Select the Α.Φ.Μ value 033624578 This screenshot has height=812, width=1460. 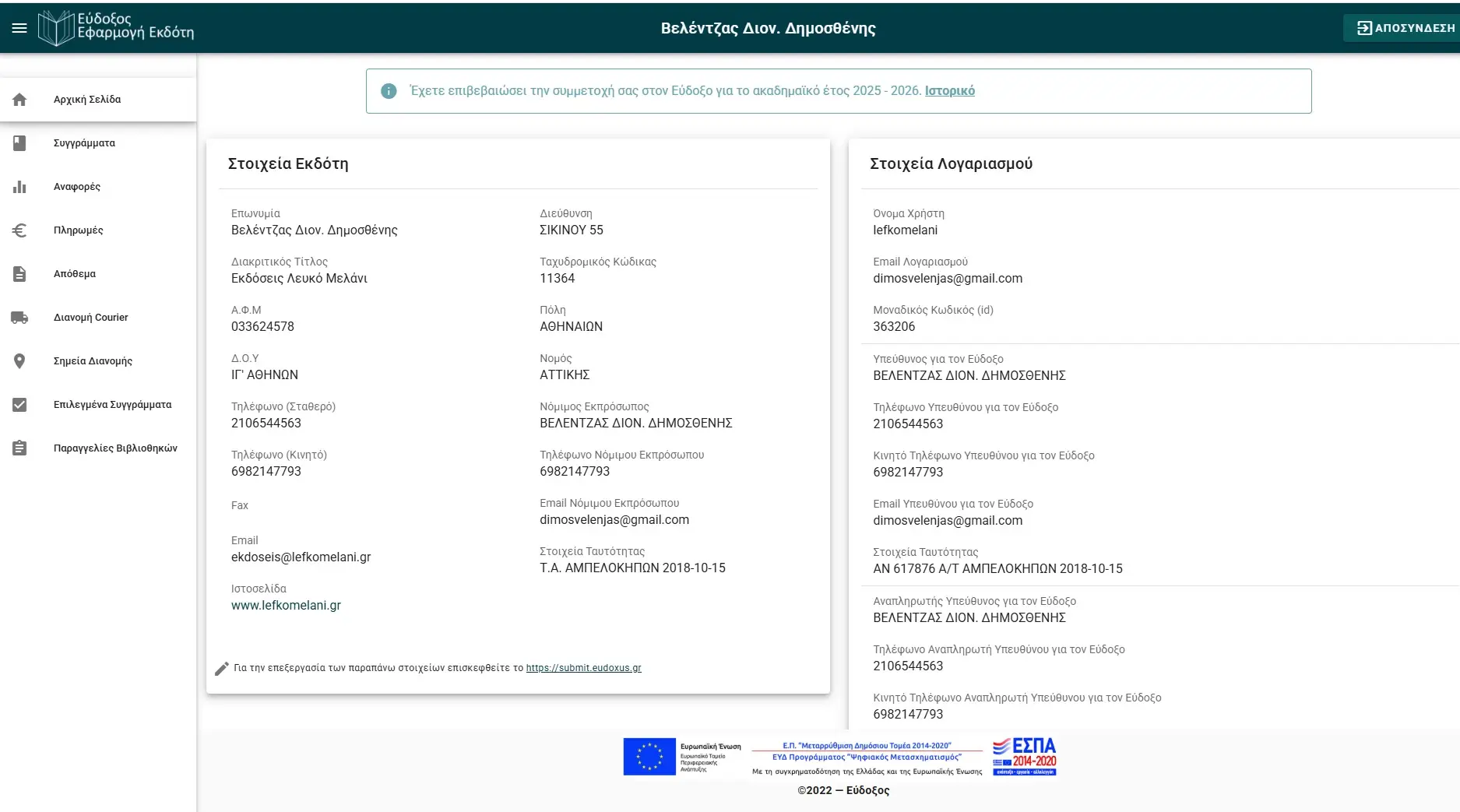262,327
